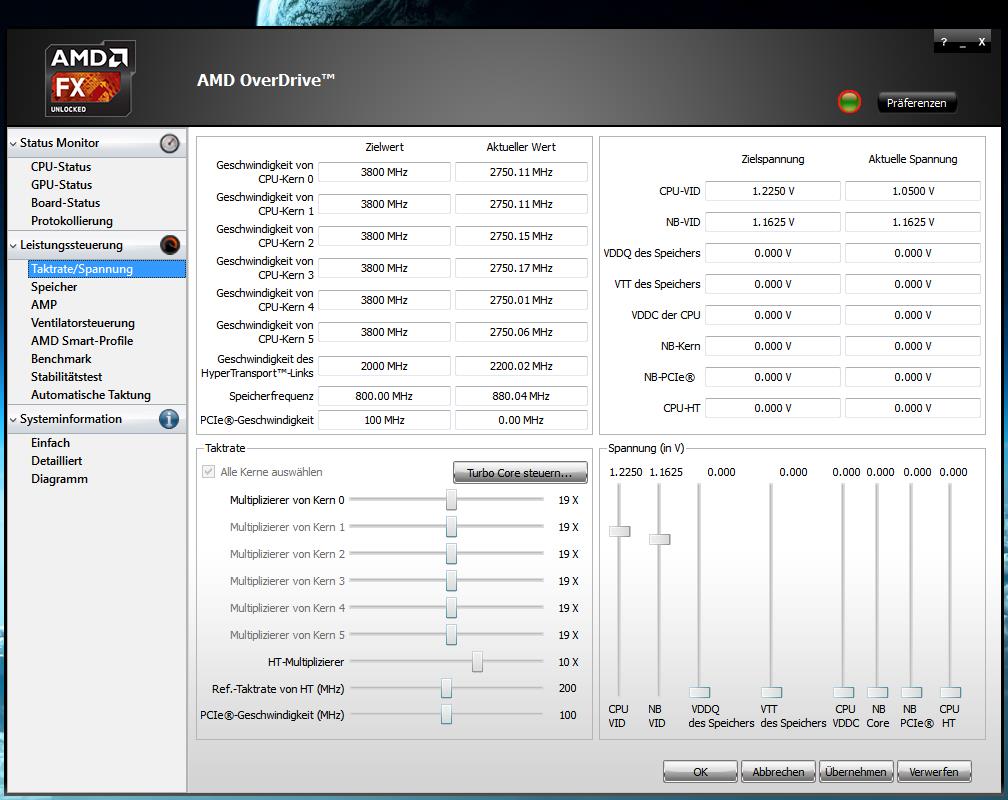Click Multiplizierer von Kern 0 slider handle

point(451,500)
